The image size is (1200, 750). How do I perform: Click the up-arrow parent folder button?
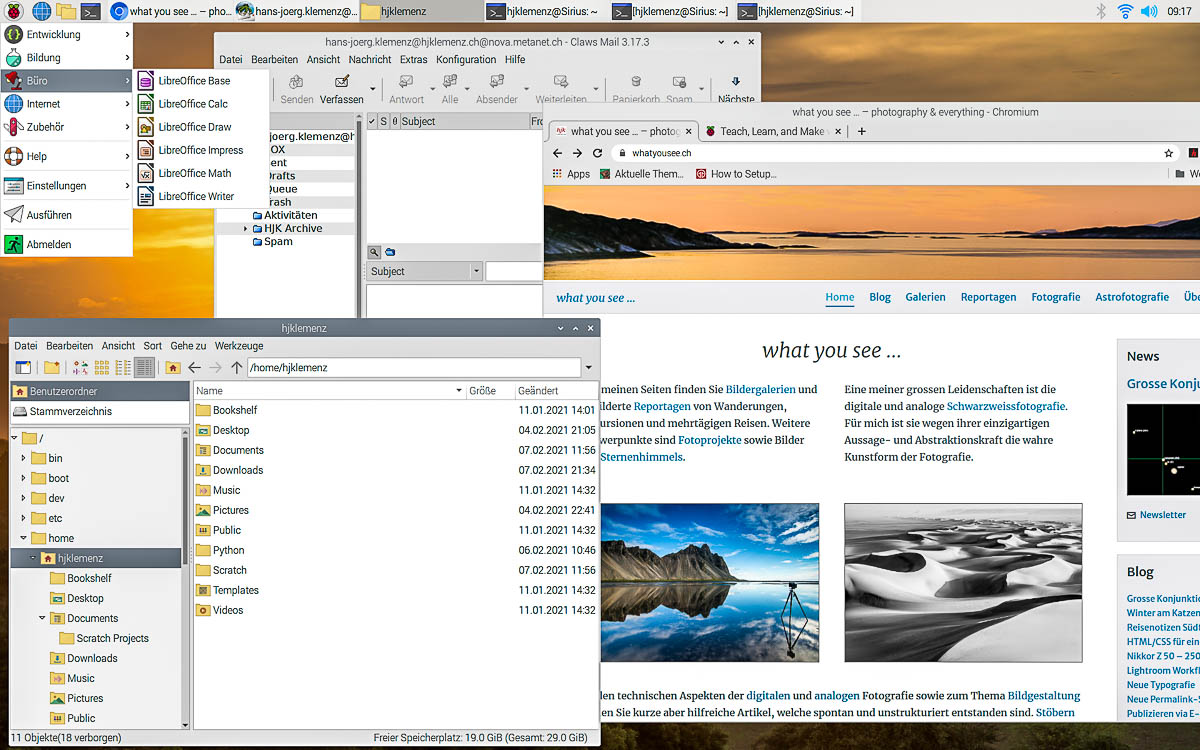point(237,368)
